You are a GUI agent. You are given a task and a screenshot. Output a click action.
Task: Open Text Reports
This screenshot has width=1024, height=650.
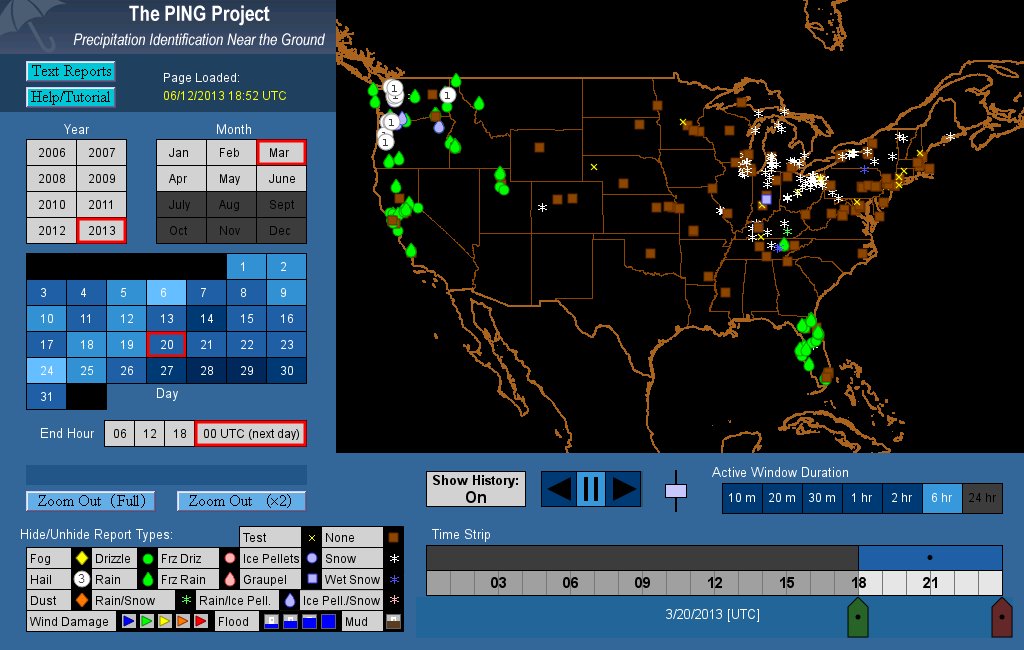coord(70,71)
